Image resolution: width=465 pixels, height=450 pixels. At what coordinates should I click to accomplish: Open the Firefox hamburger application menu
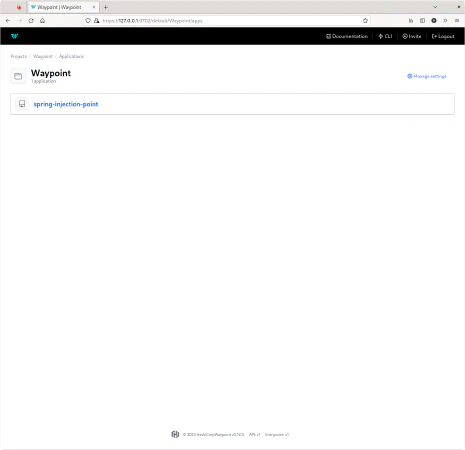point(457,21)
